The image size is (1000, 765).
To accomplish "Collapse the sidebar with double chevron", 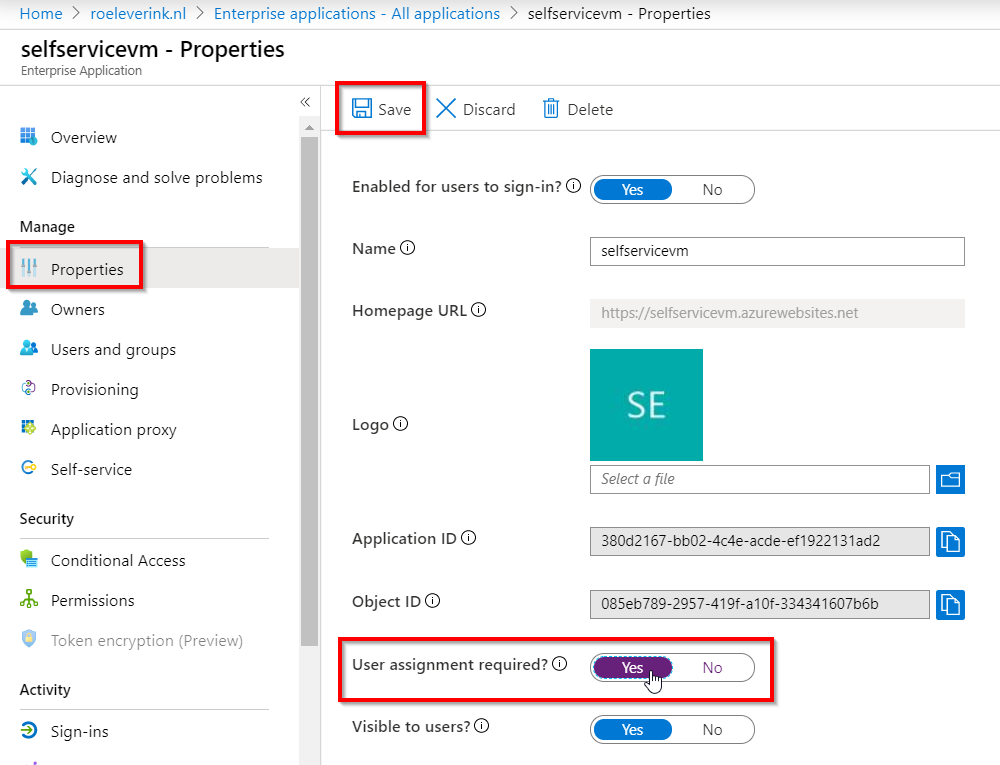I will click(305, 102).
